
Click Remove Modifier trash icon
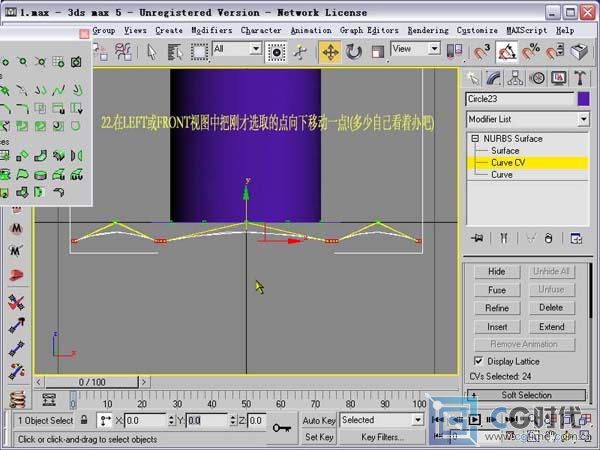548,238
